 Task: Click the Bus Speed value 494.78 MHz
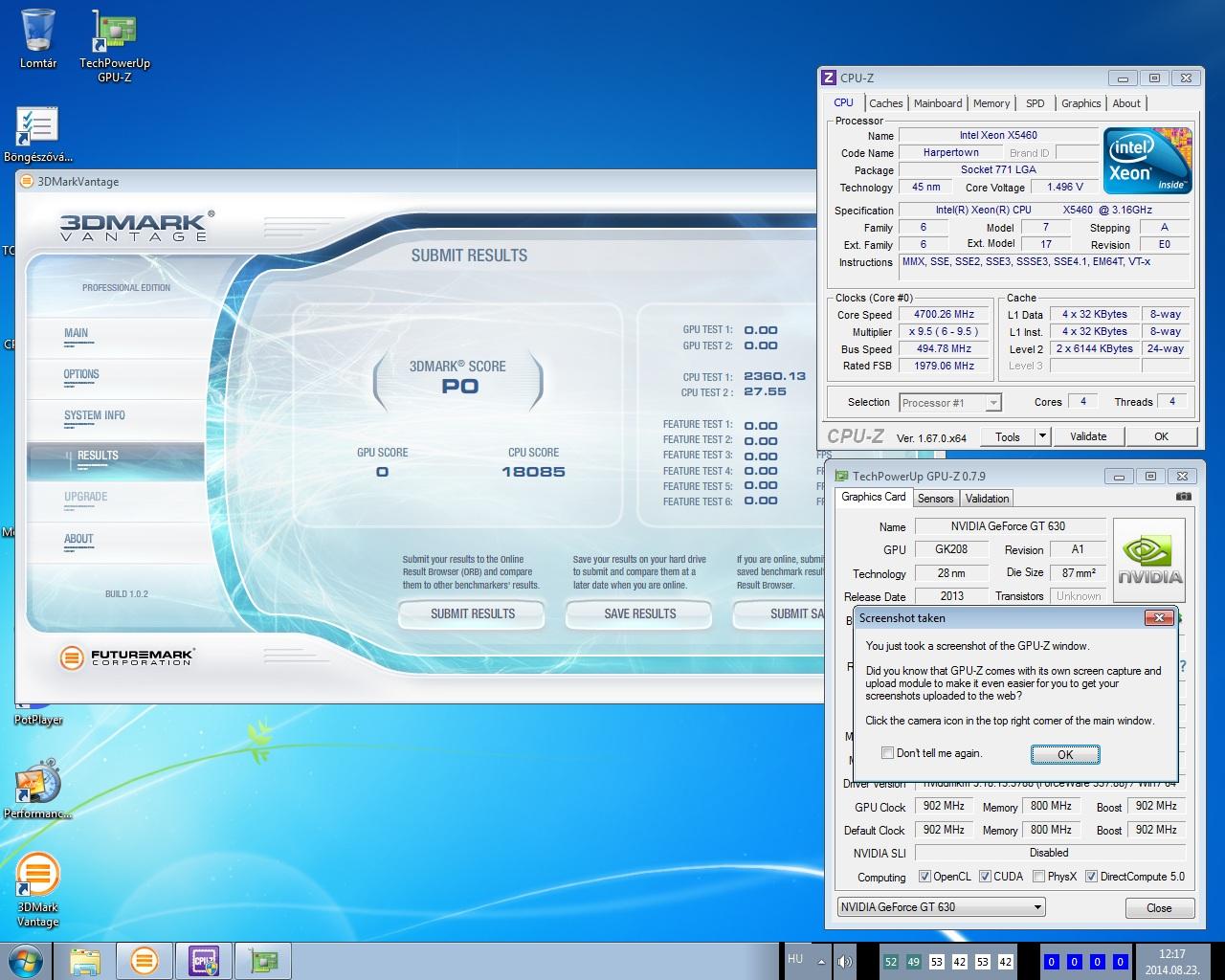(x=945, y=349)
